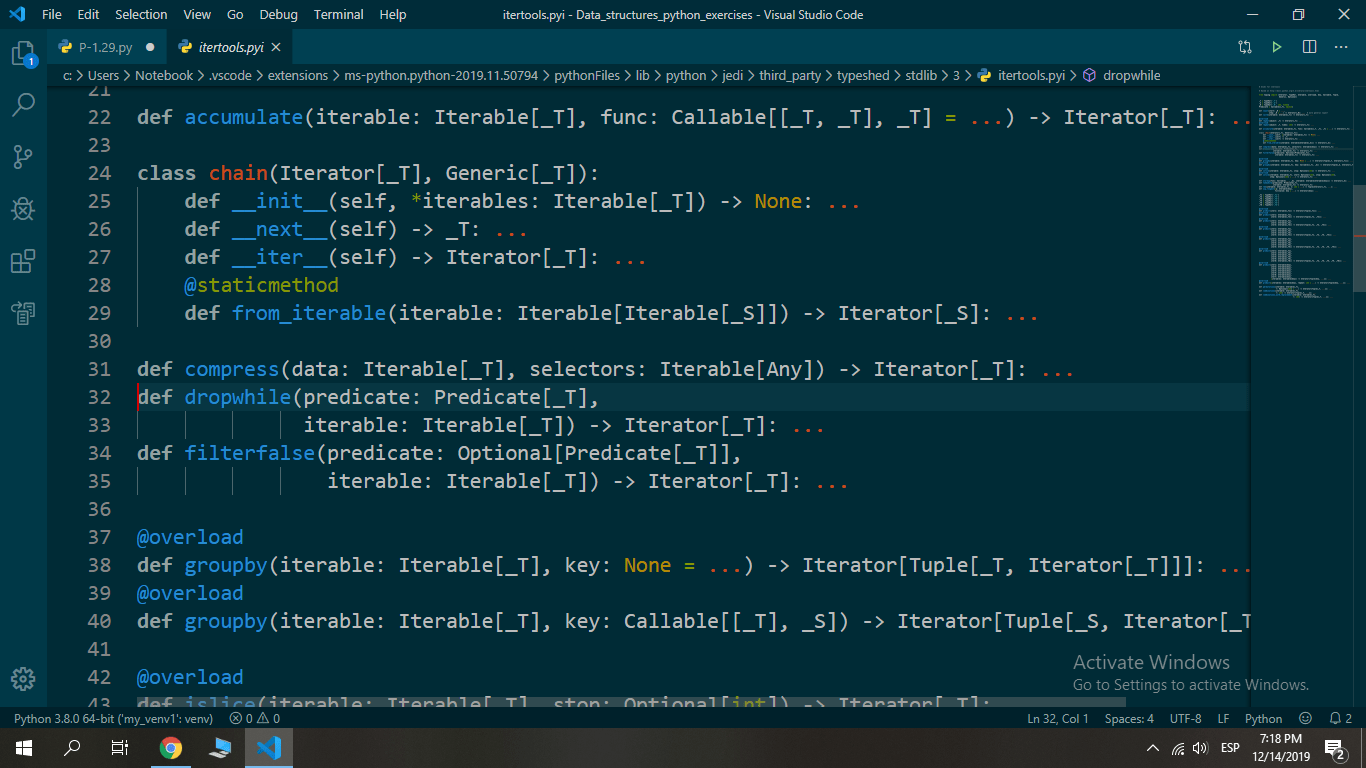Viewport: 1366px width, 768px height.
Task: Open the Explorer view in the activity bar
Action: pyautogui.click(x=24, y=55)
